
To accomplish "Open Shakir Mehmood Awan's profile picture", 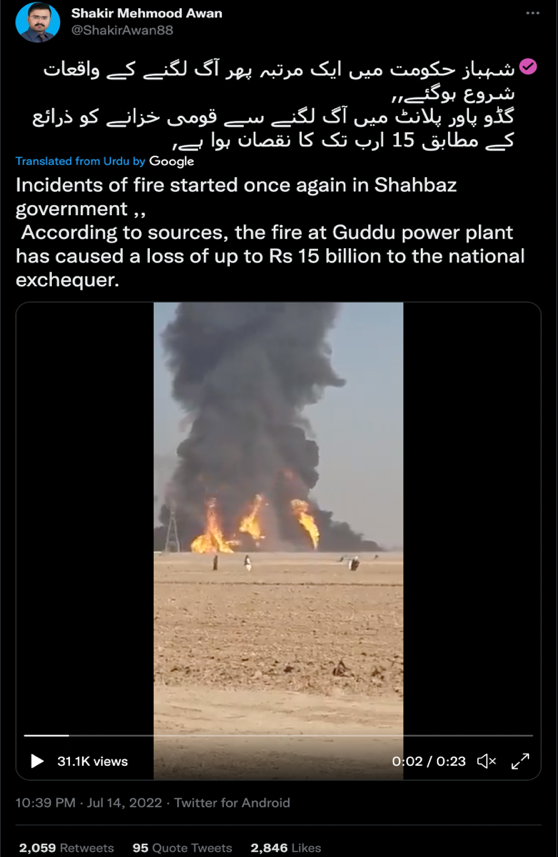I will click(38, 22).
